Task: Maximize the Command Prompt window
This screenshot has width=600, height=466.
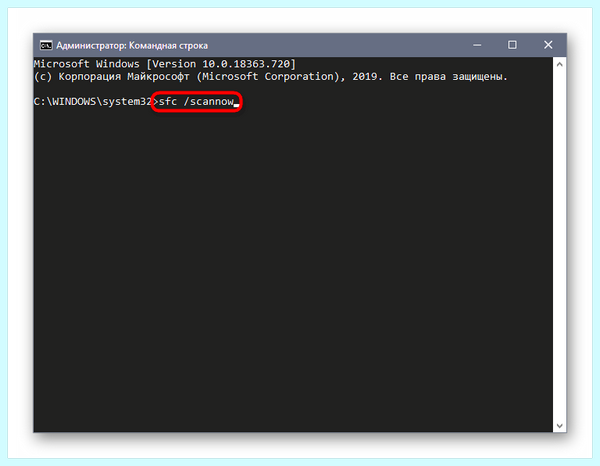Action: coord(512,45)
